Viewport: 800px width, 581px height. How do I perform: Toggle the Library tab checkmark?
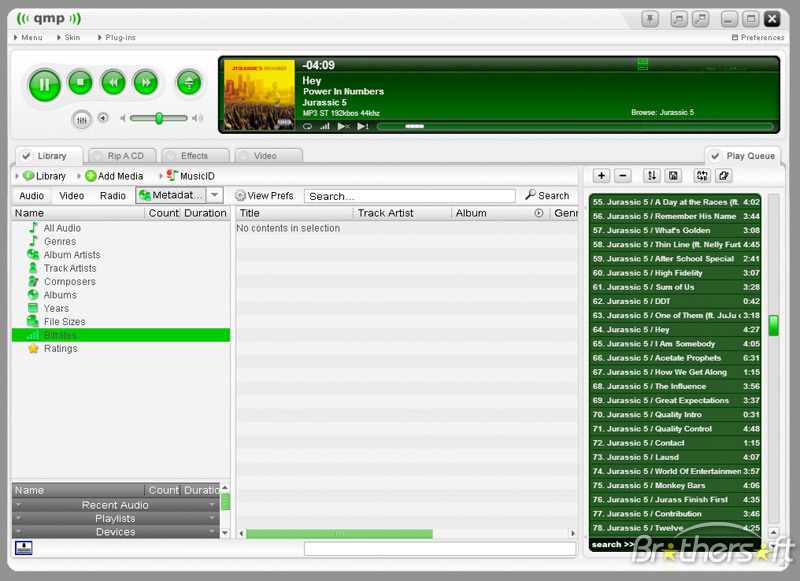click(27, 156)
